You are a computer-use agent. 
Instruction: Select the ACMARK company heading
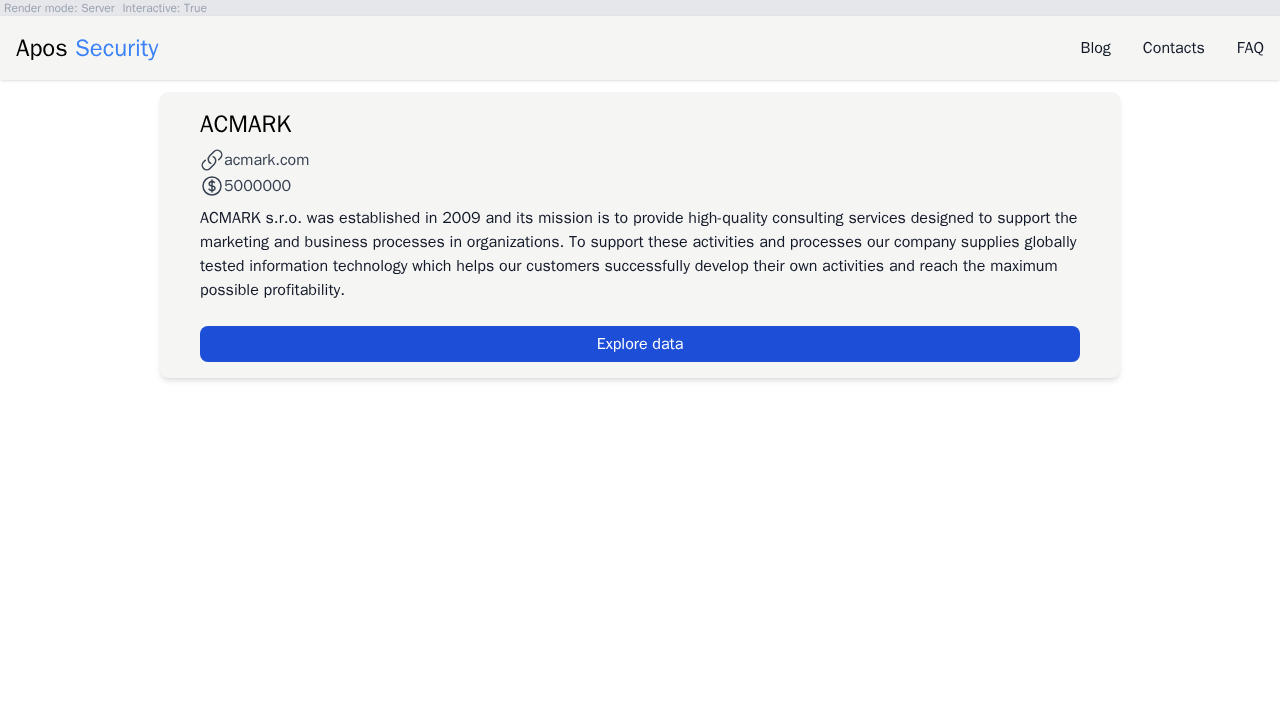tap(245, 124)
